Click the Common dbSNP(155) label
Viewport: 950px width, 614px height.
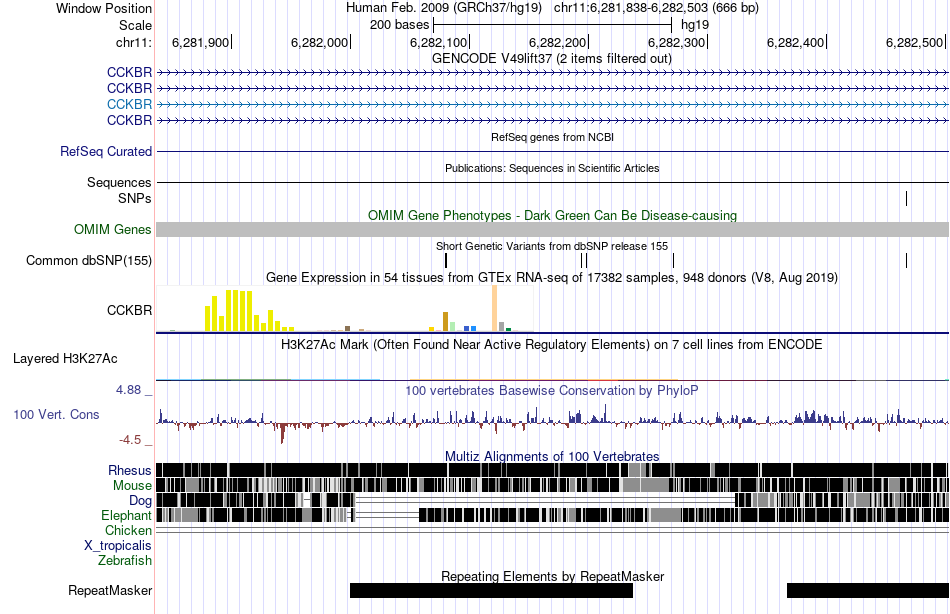coord(89,261)
